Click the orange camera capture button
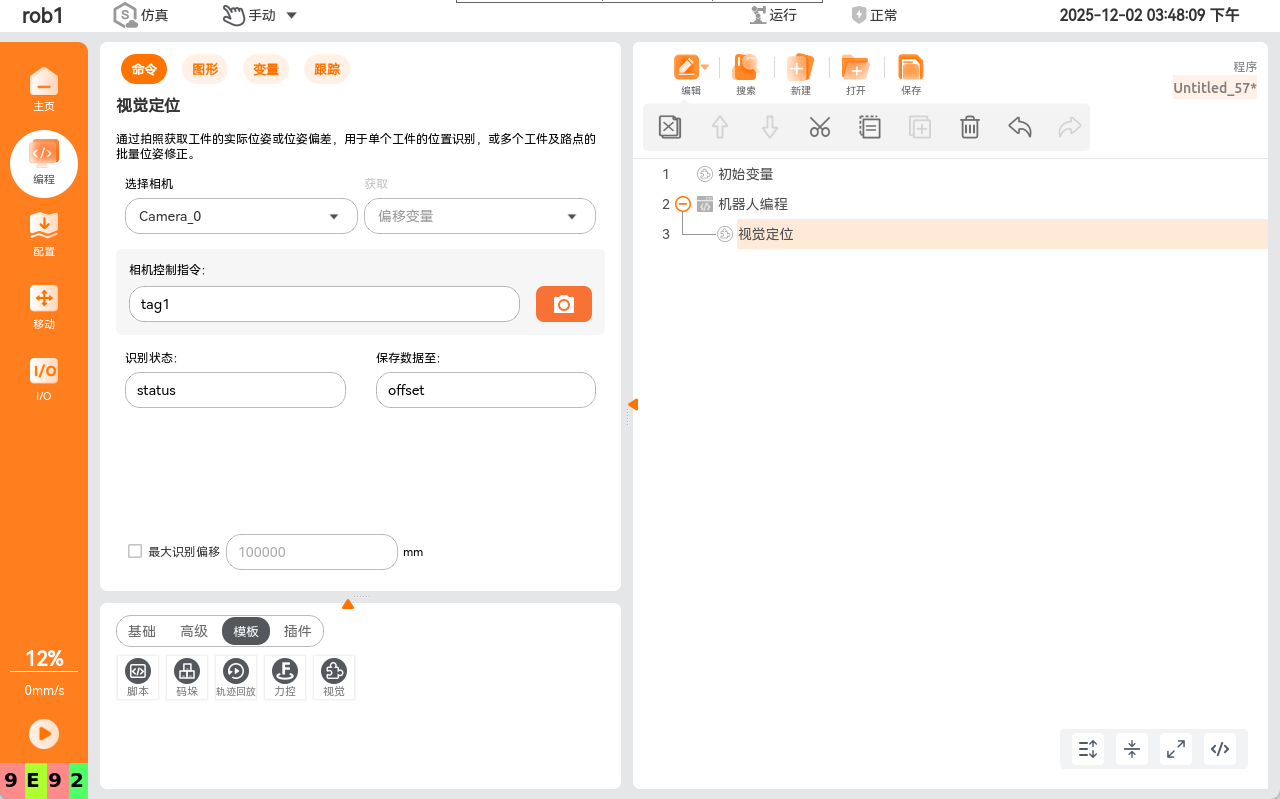 tap(564, 304)
